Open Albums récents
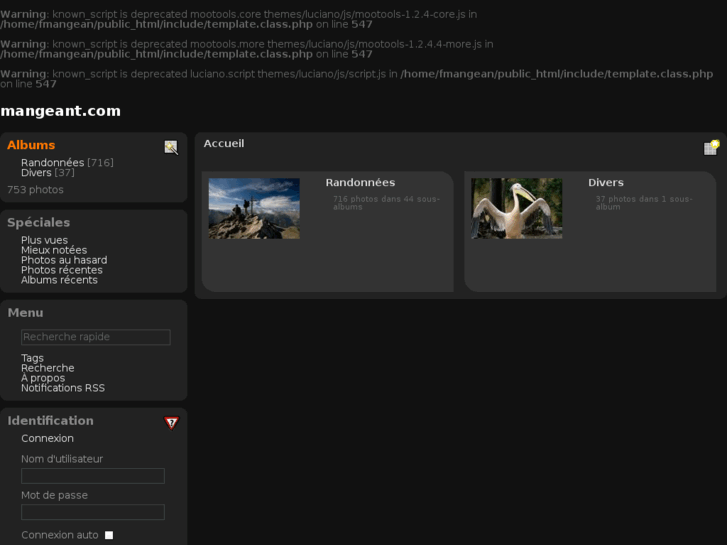Viewport: 727px width, 545px height. tap(59, 280)
